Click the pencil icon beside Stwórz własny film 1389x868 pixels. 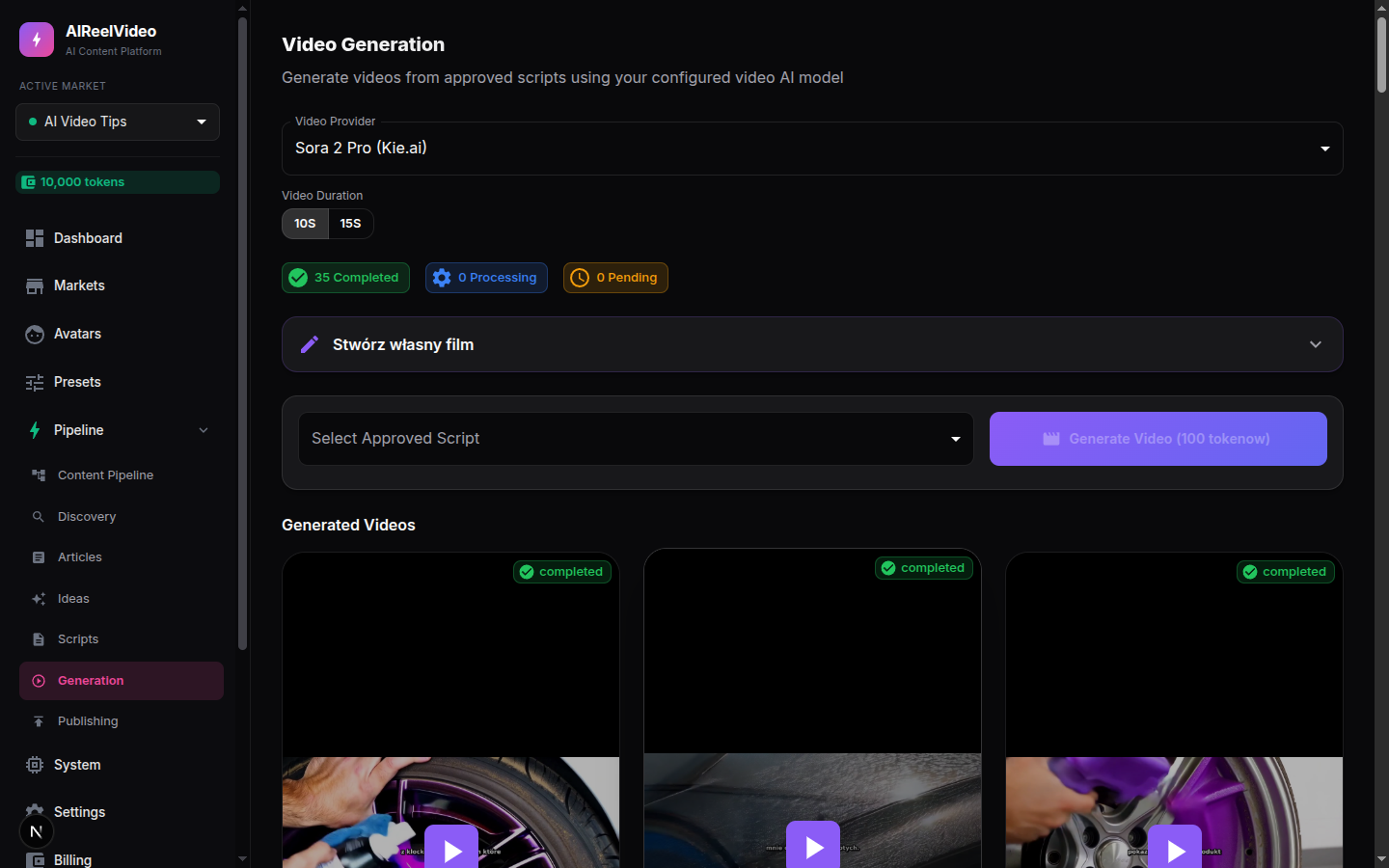[310, 344]
